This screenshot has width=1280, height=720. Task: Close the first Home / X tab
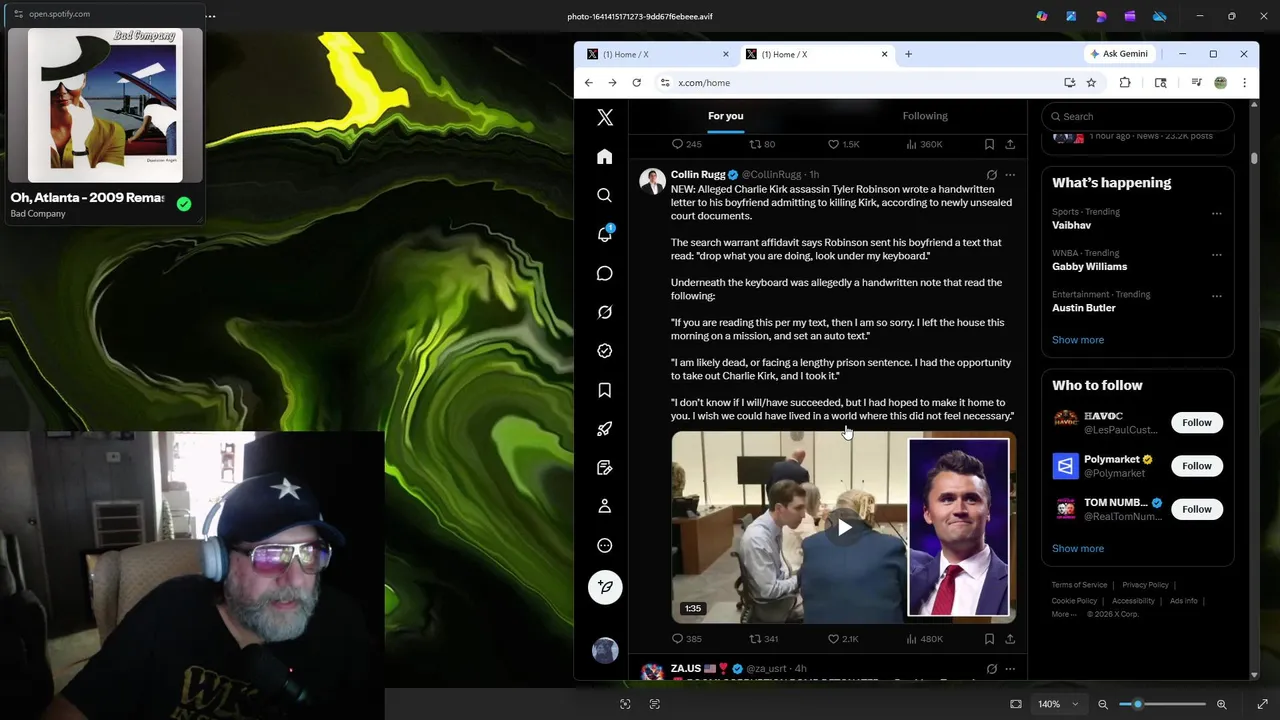[726, 54]
